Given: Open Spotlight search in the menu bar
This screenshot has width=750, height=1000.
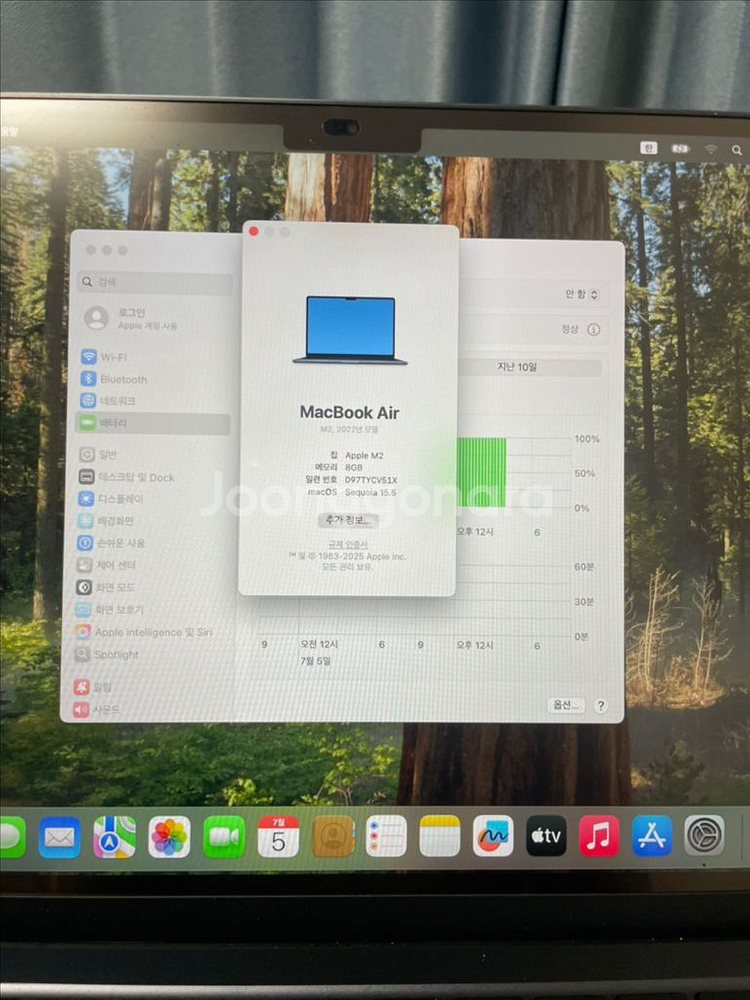Looking at the screenshot, I should click(737, 151).
